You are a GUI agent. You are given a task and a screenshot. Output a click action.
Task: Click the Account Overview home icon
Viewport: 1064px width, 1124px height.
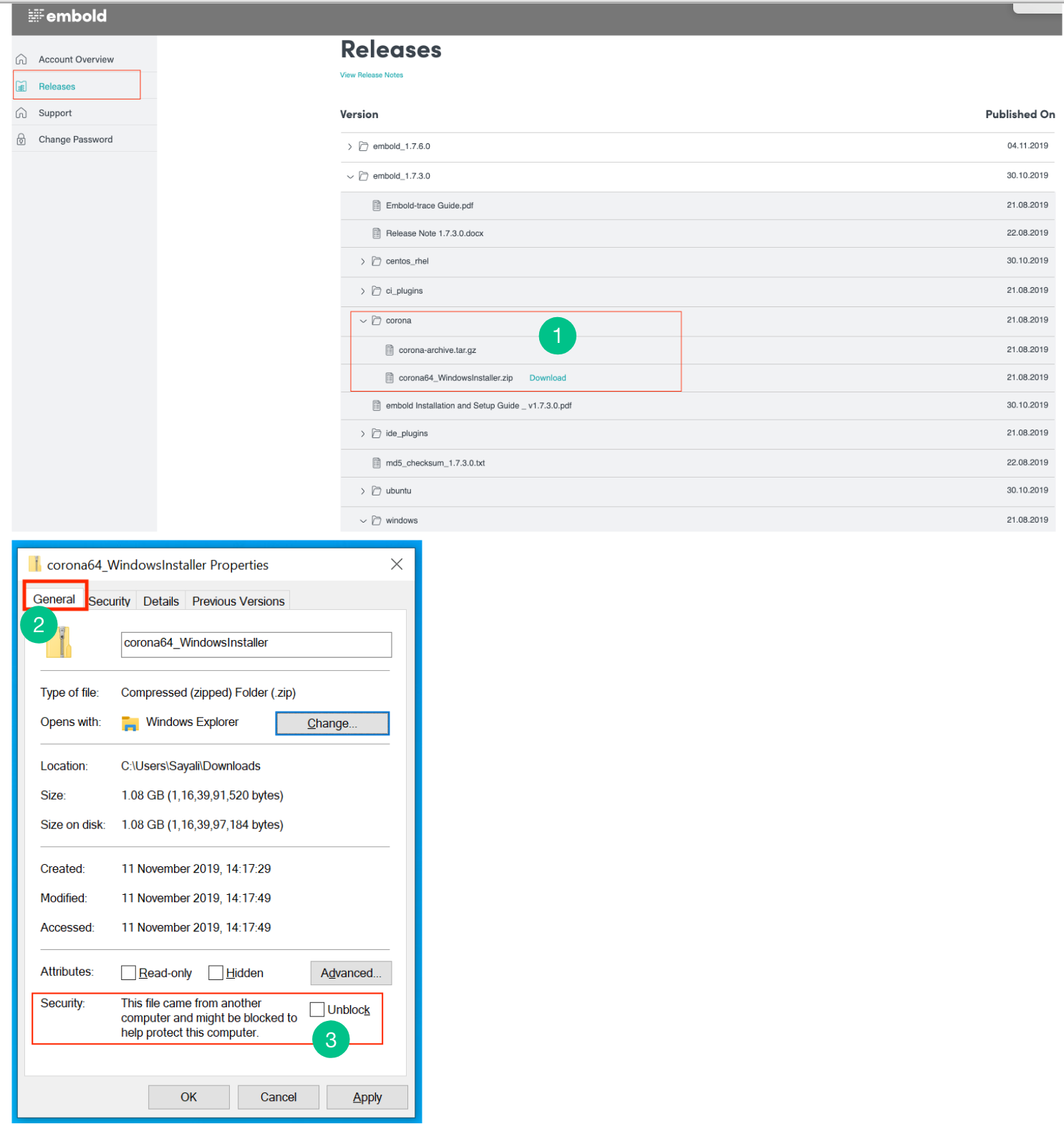(21, 59)
